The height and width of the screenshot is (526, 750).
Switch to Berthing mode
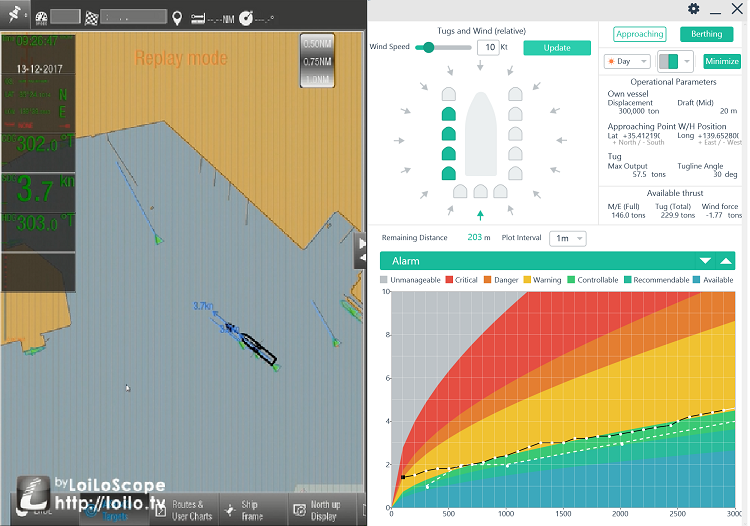[706, 34]
